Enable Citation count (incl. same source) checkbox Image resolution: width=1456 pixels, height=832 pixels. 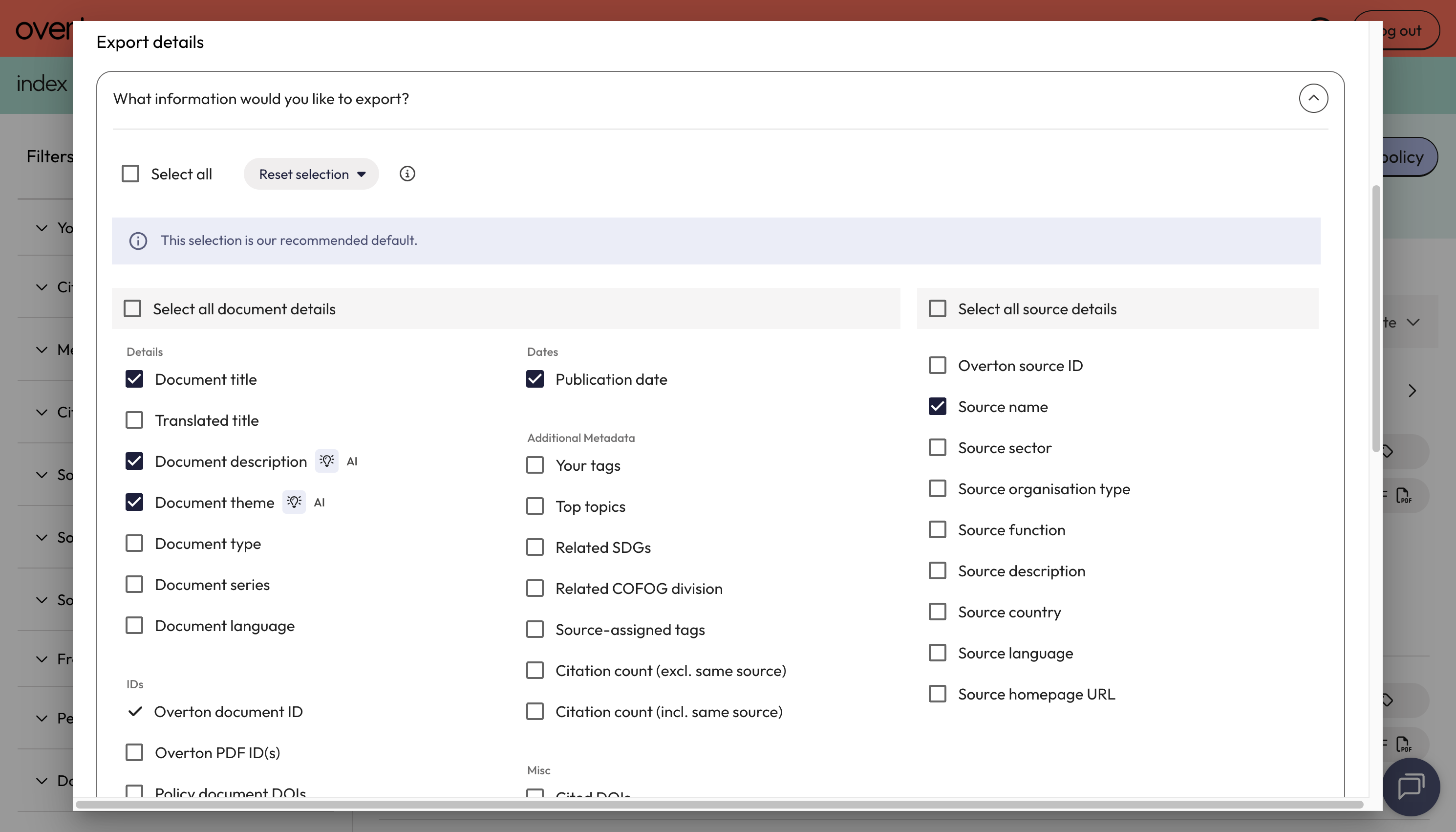pyautogui.click(x=535, y=711)
